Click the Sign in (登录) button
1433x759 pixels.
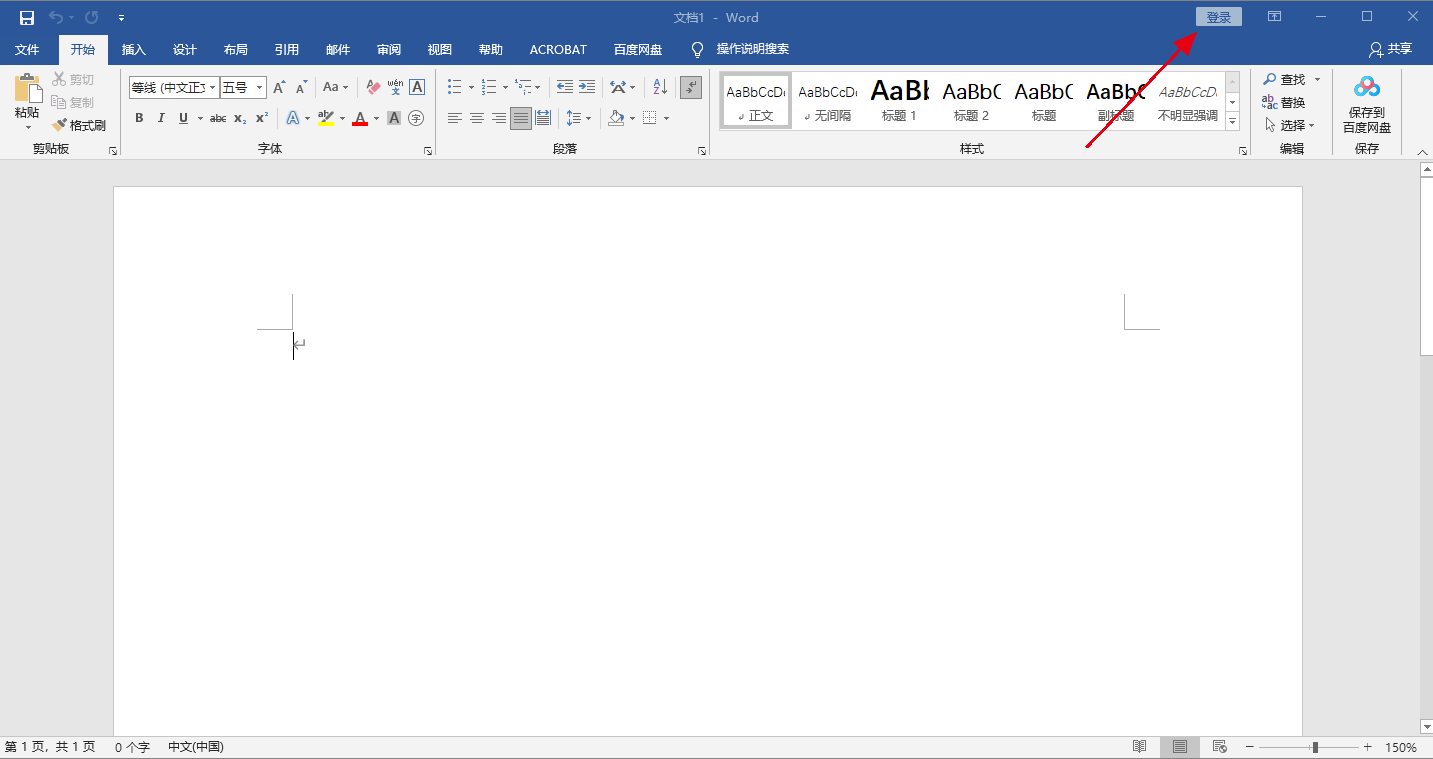(x=1219, y=17)
